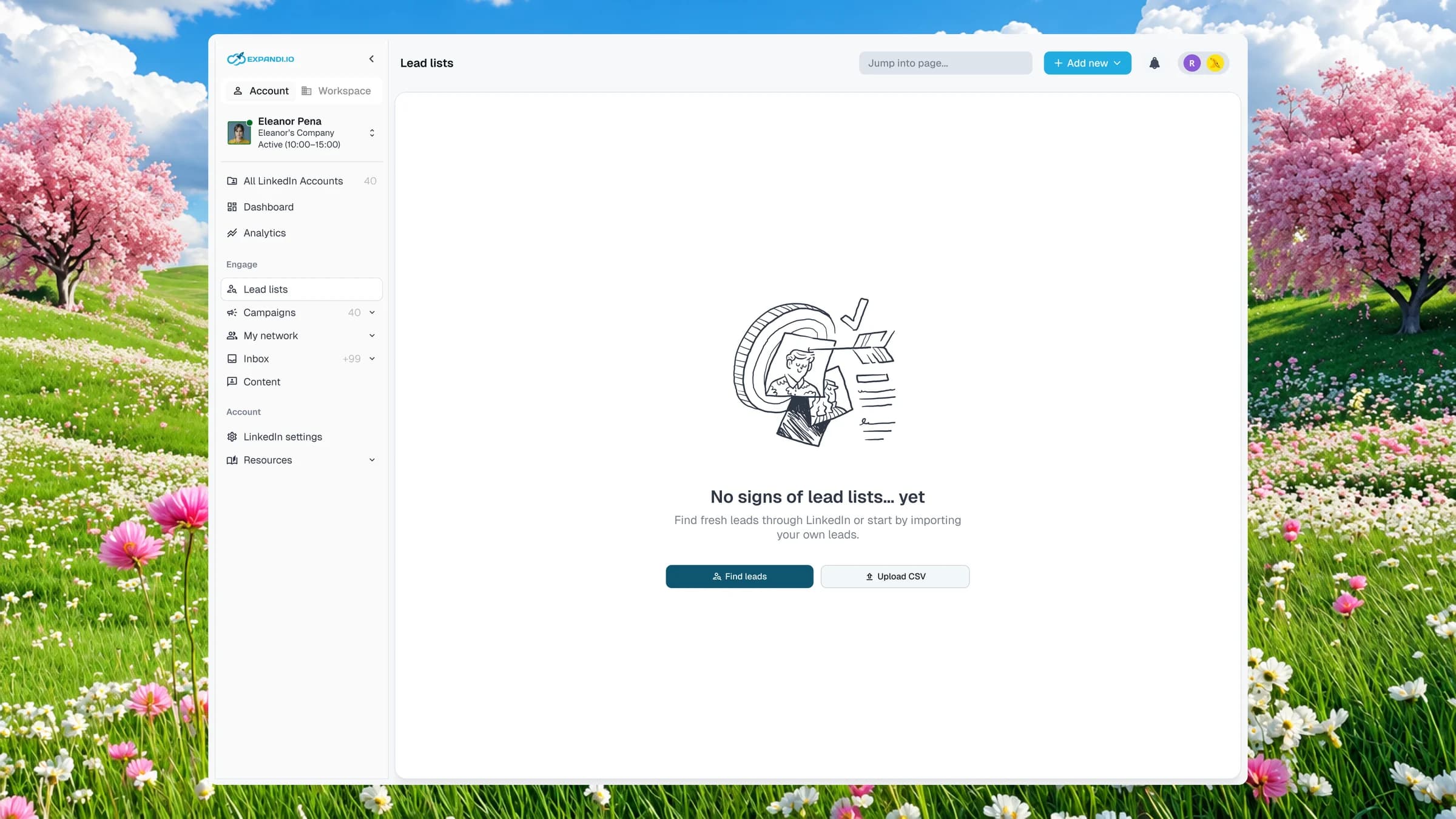Click Eleanor Pena's profile photo
The width and height of the screenshot is (1456, 819).
click(x=239, y=133)
